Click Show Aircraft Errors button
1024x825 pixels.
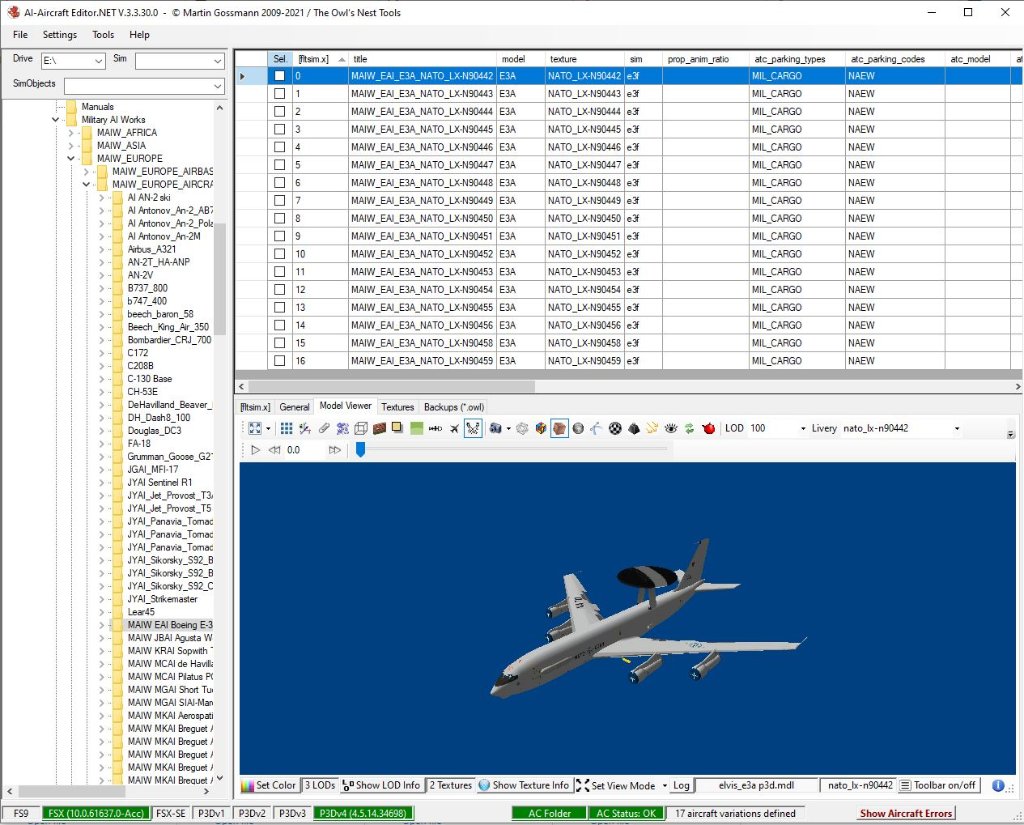[905, 813]
